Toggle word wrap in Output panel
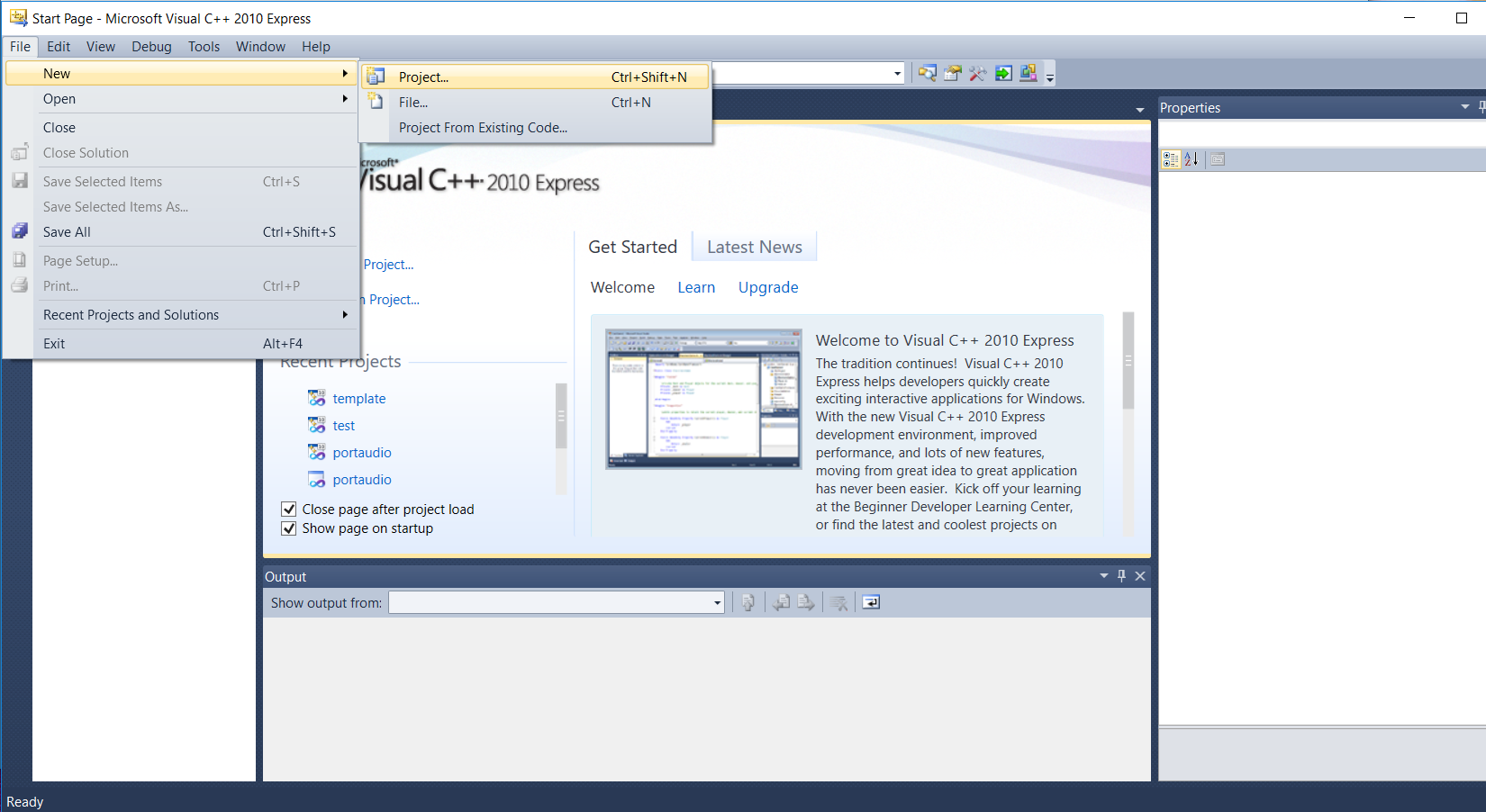Image resolution: width=1486 pixels, height=812 pixels. [x=871, y=602]
